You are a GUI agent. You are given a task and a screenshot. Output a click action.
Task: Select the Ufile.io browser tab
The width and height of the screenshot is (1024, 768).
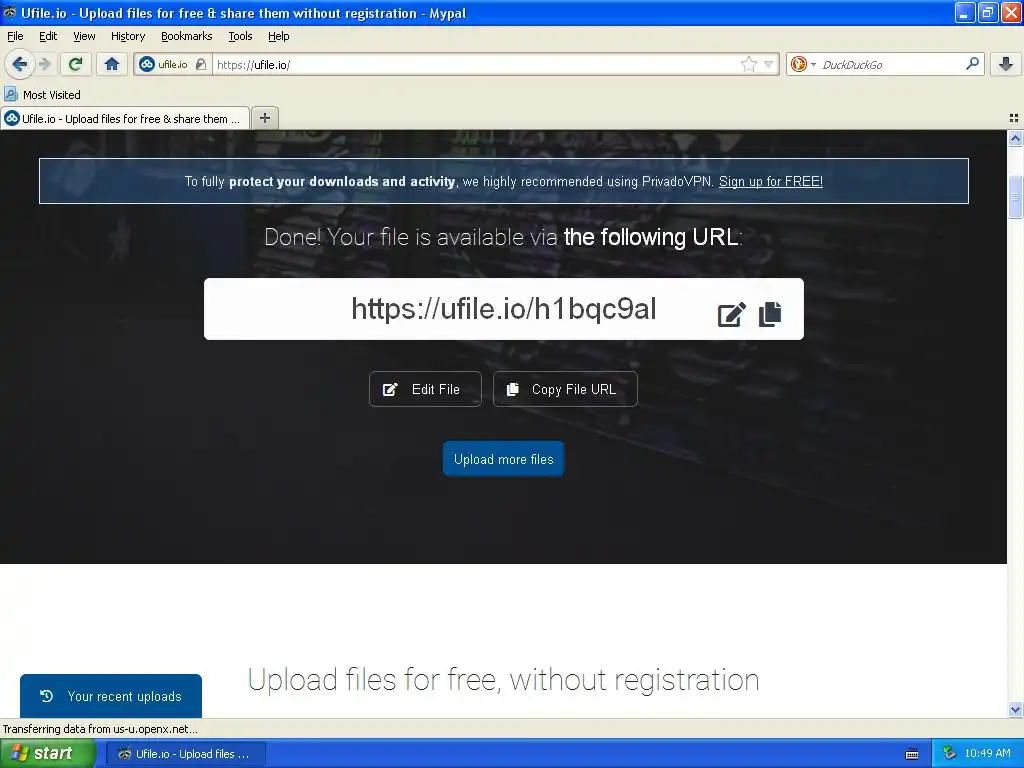point(125,118)
